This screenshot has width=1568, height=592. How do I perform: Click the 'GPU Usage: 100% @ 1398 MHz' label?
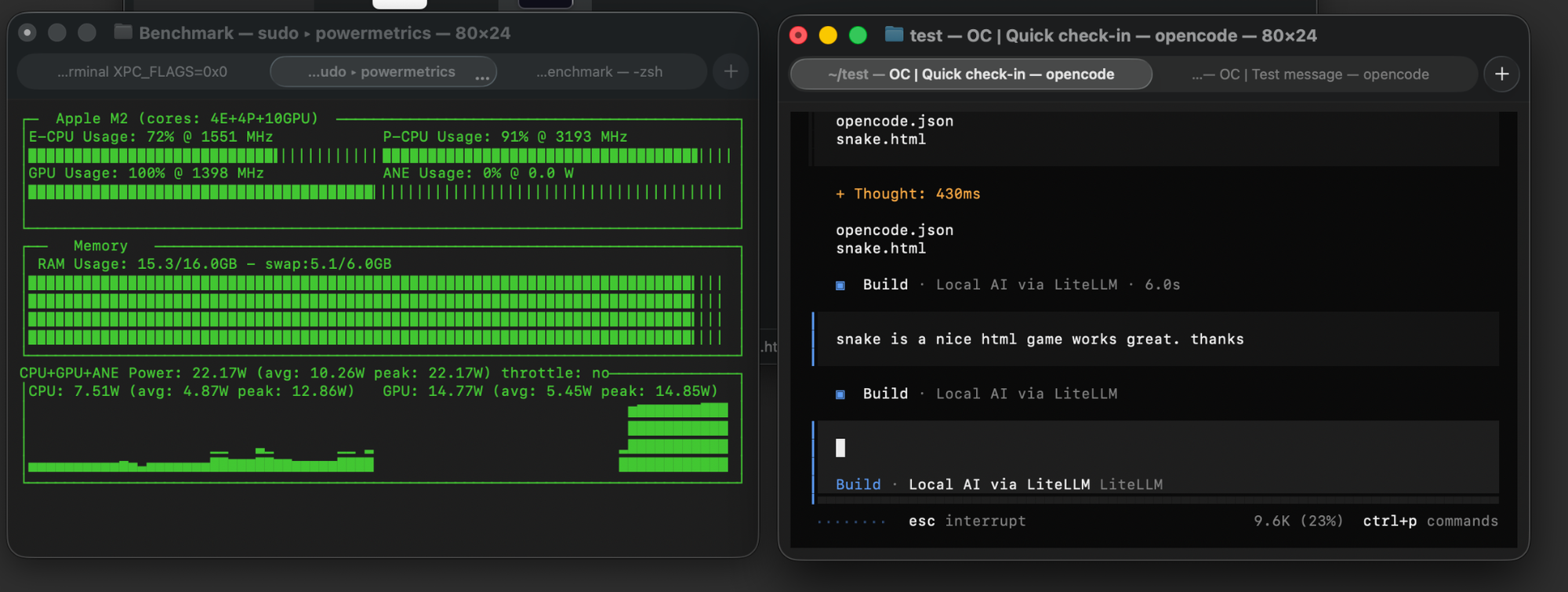click(146, 173)
